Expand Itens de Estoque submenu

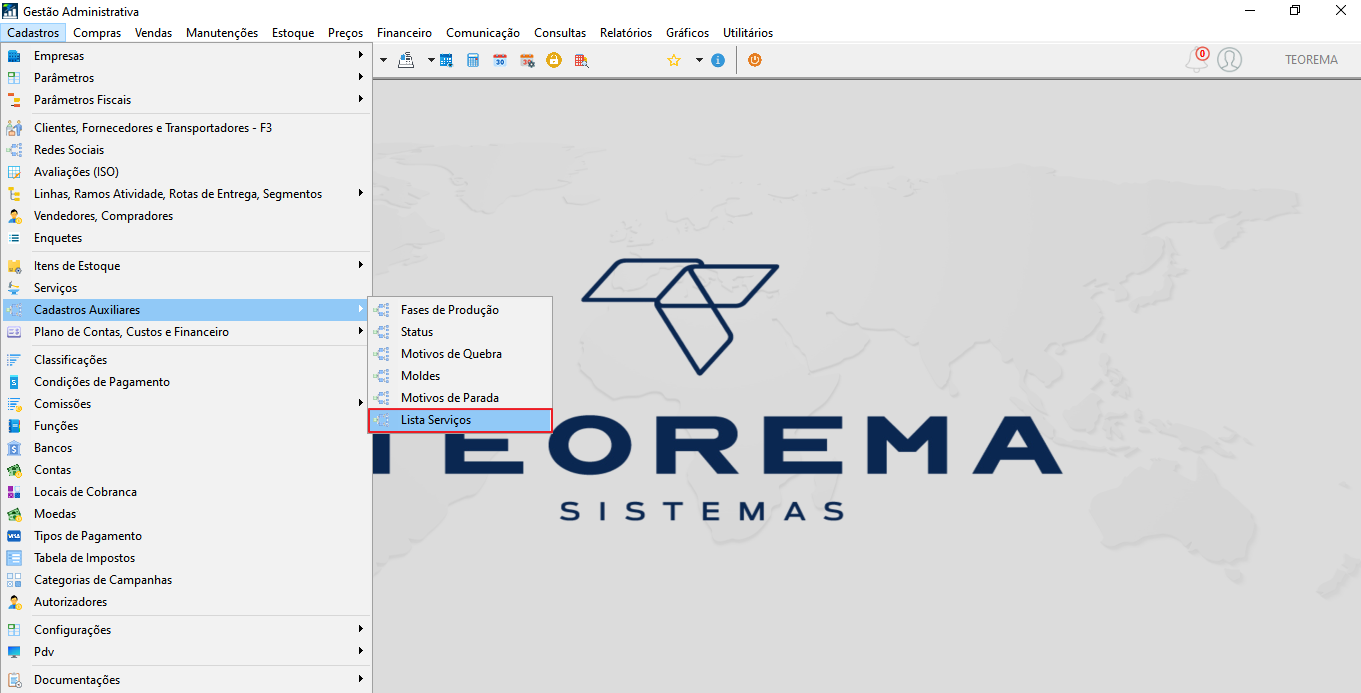186,266
